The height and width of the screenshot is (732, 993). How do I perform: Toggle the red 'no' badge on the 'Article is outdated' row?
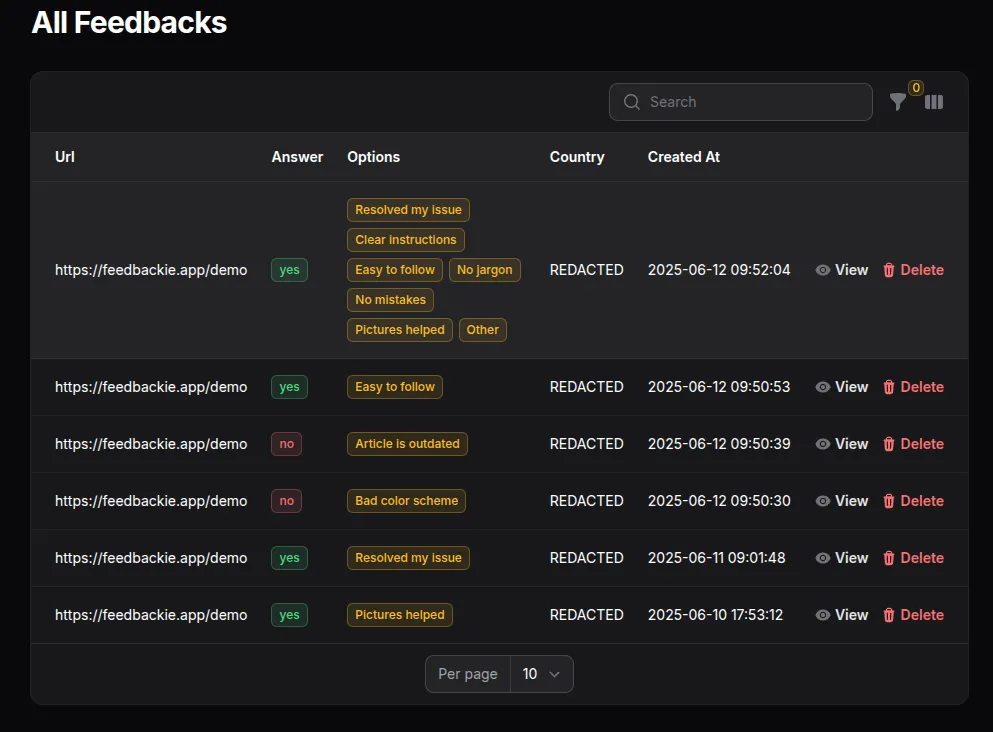tap(286, 444)
